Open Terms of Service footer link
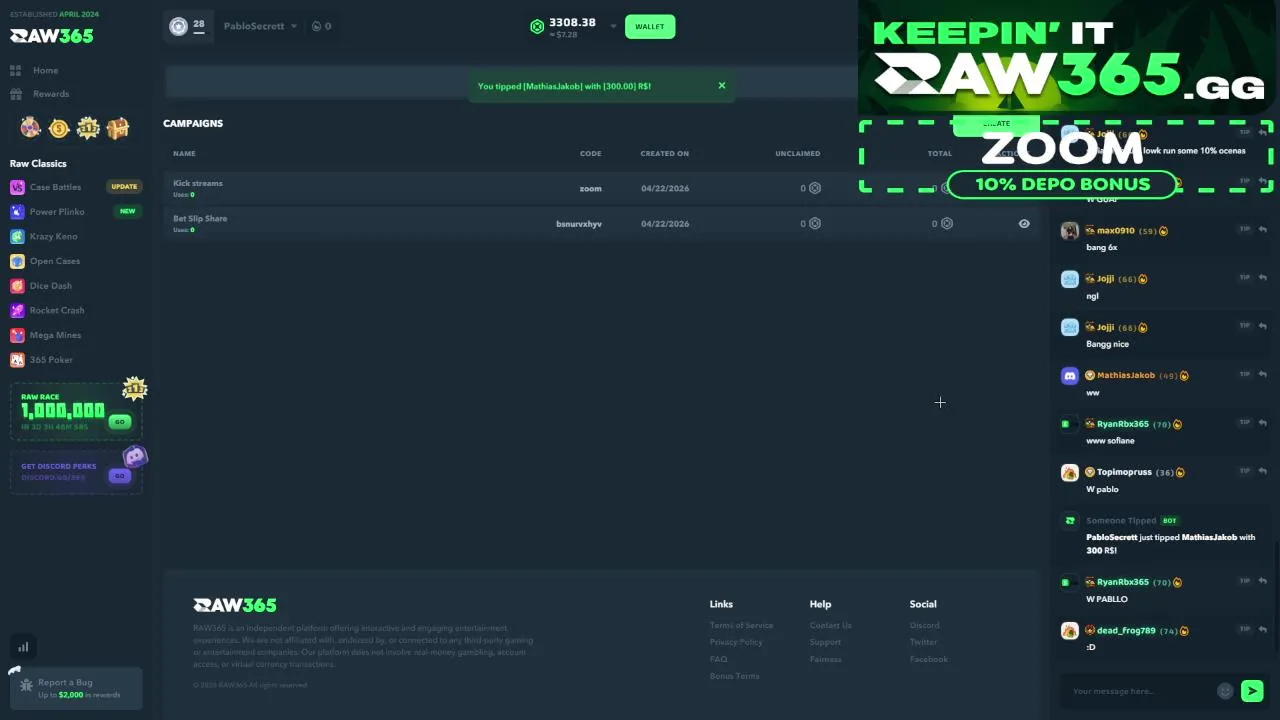 coord(741,625)
